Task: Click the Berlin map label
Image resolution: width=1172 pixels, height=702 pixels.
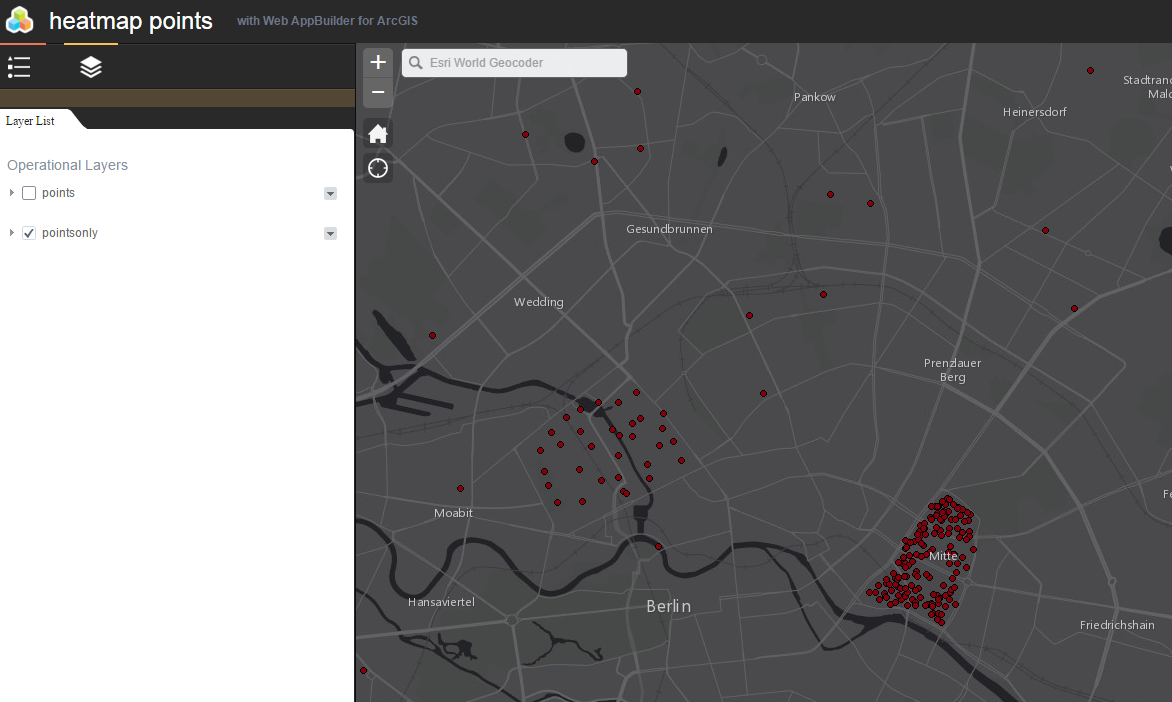Action: pyautogui.click(x=668, y=606)
